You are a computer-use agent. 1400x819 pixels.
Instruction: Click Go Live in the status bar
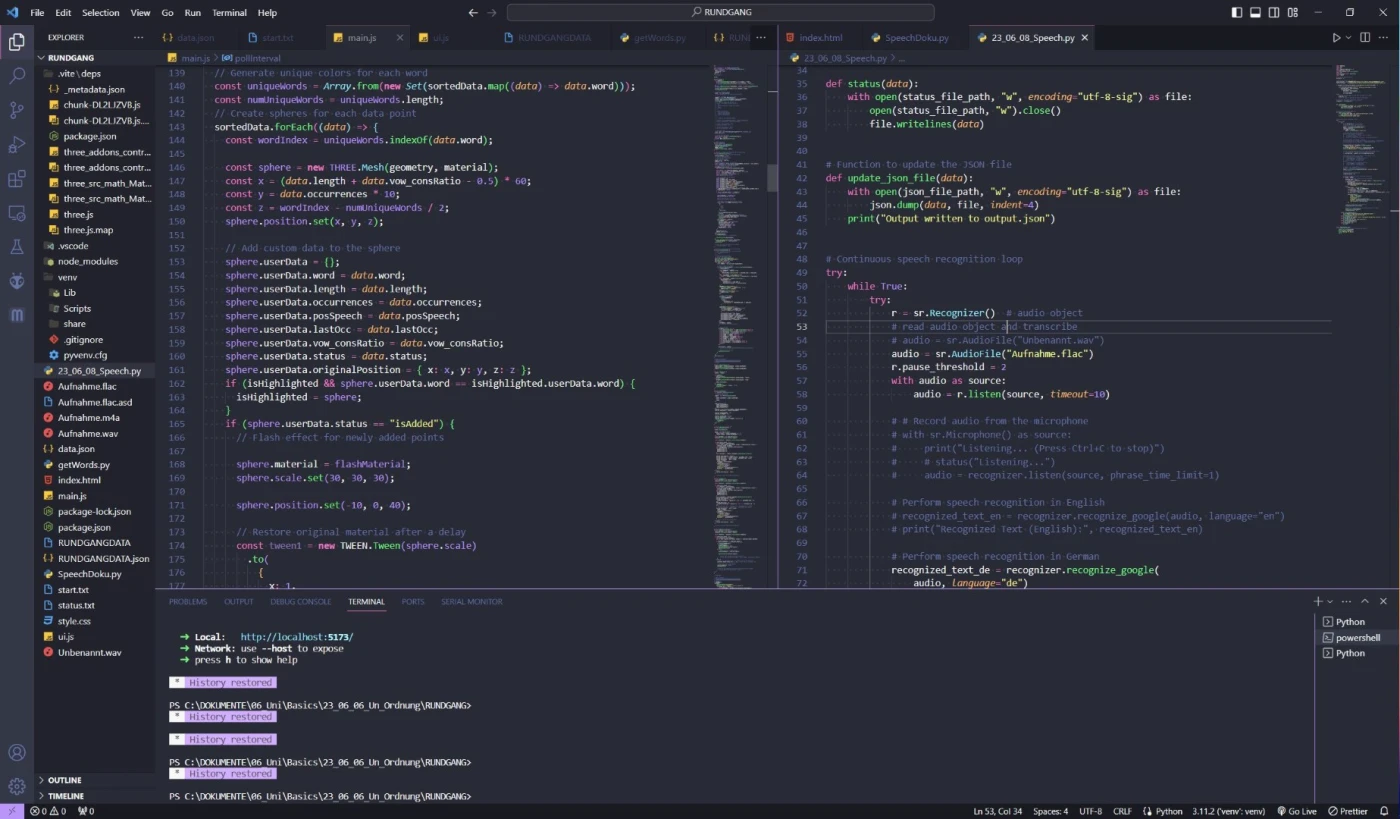(1296, 811)
